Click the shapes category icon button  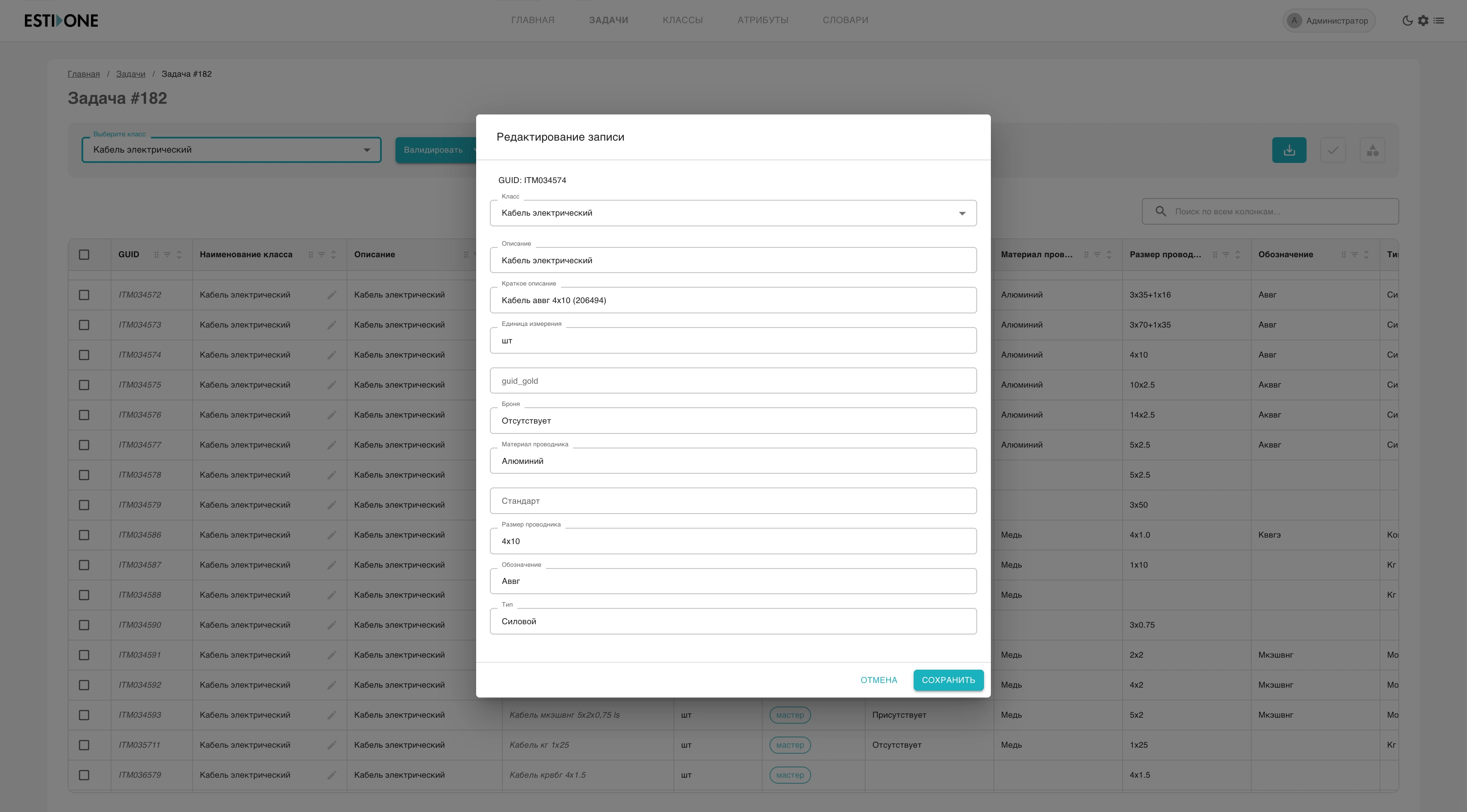click(x=1373, y=150)
